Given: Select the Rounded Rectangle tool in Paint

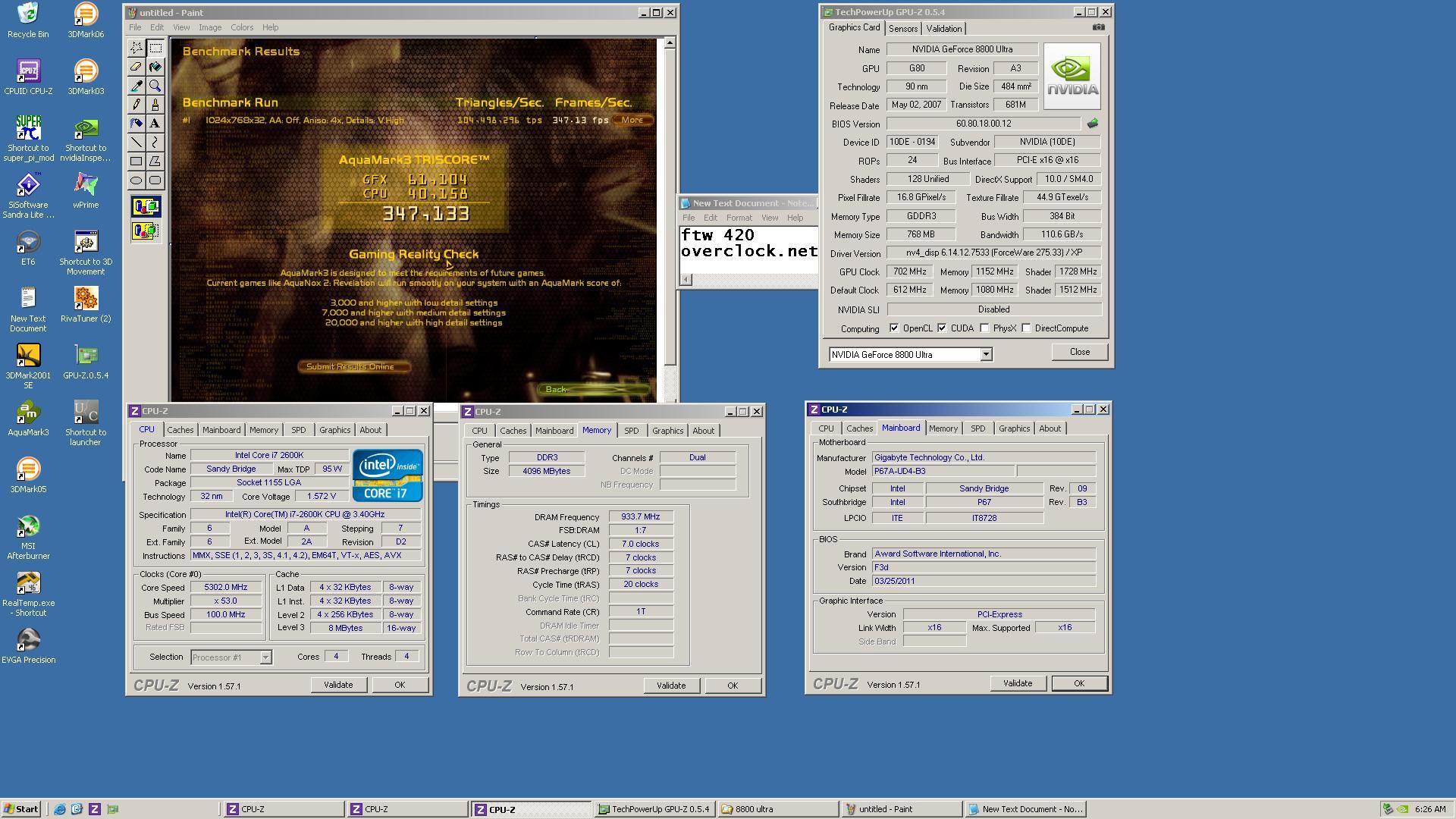Looking at the screenshot, I should pos(155,180).
